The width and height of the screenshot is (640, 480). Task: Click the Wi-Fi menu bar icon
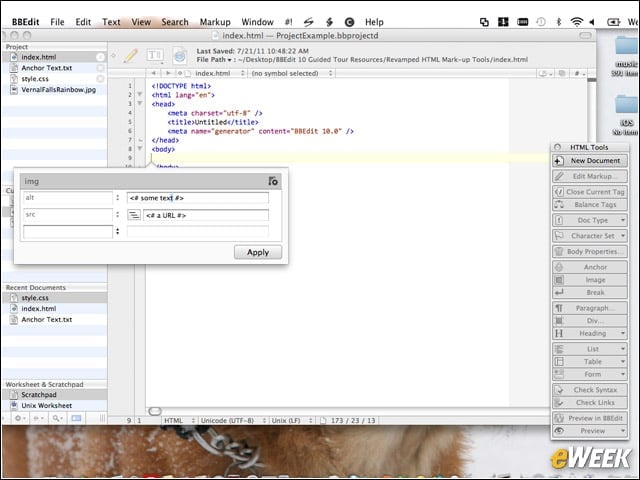576,22
